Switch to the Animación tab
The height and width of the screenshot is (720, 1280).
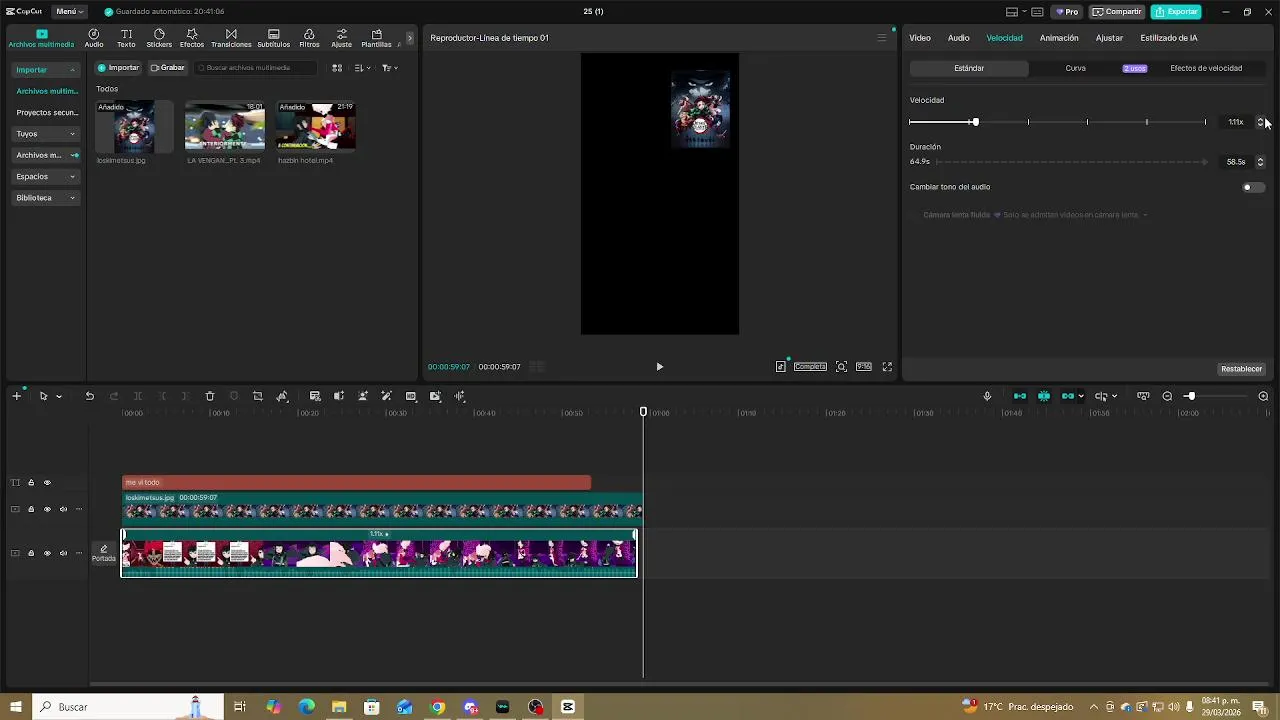click(x=1059, y=38)
